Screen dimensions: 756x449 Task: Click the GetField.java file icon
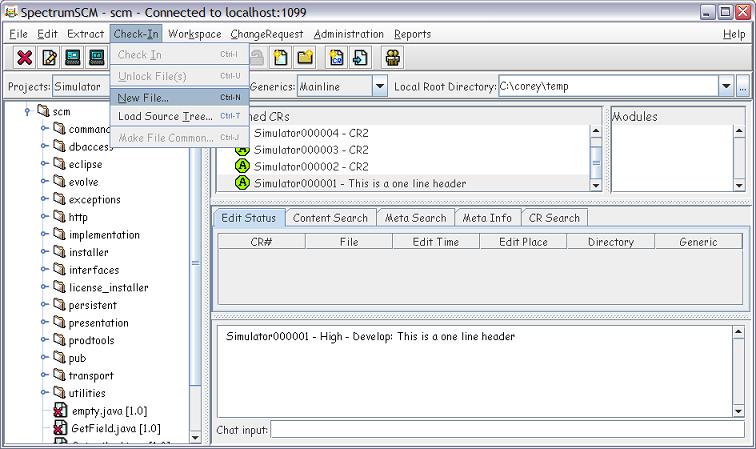click(x=60, y=428)
